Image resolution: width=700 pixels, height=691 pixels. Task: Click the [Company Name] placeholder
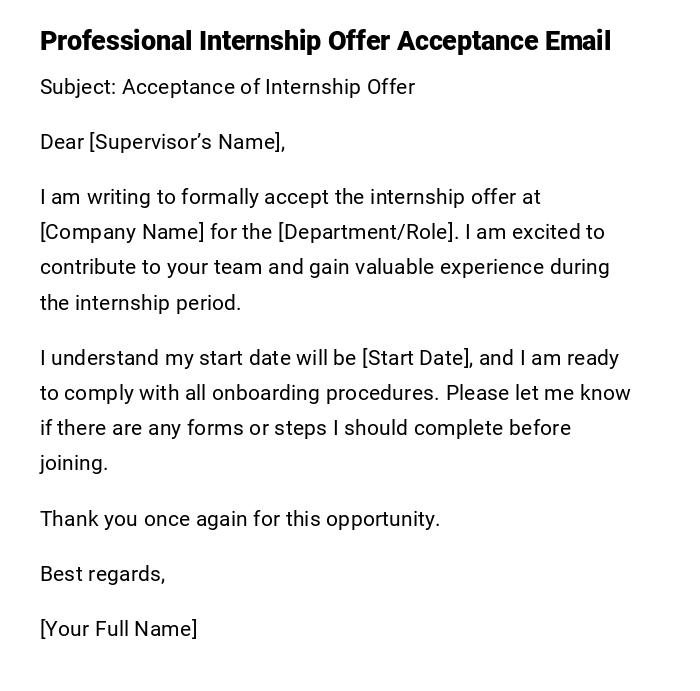coord(122,232)
